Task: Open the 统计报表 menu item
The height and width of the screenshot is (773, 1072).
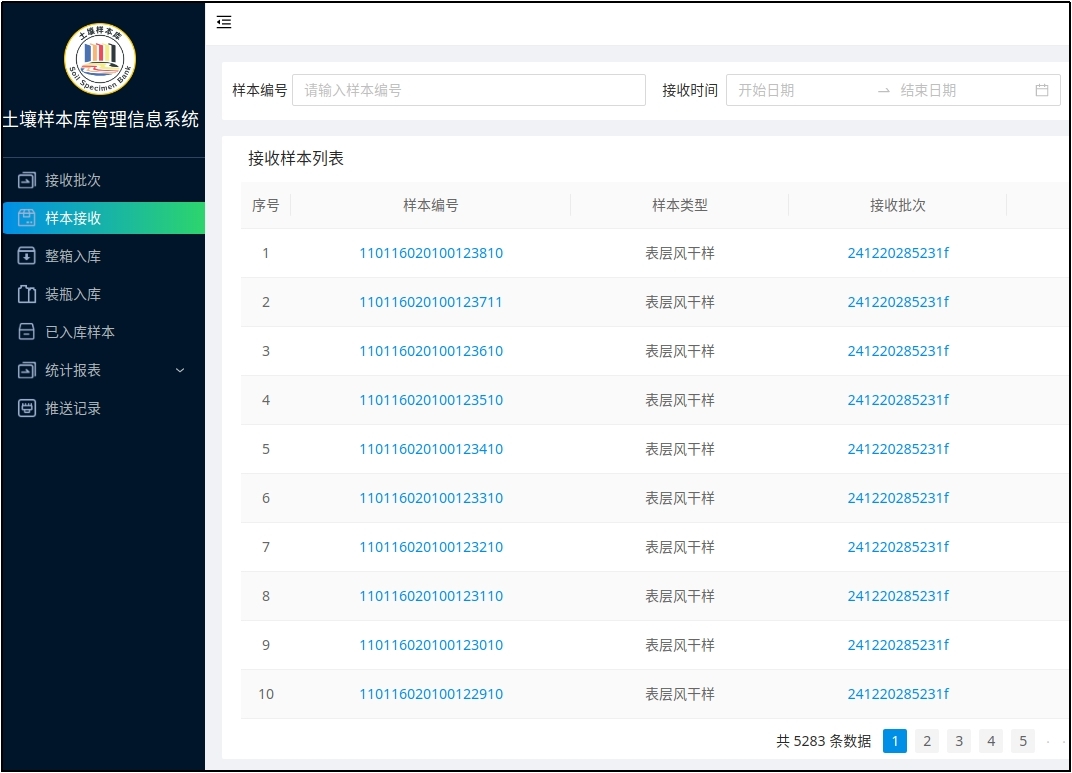Action: click(73, 370)
